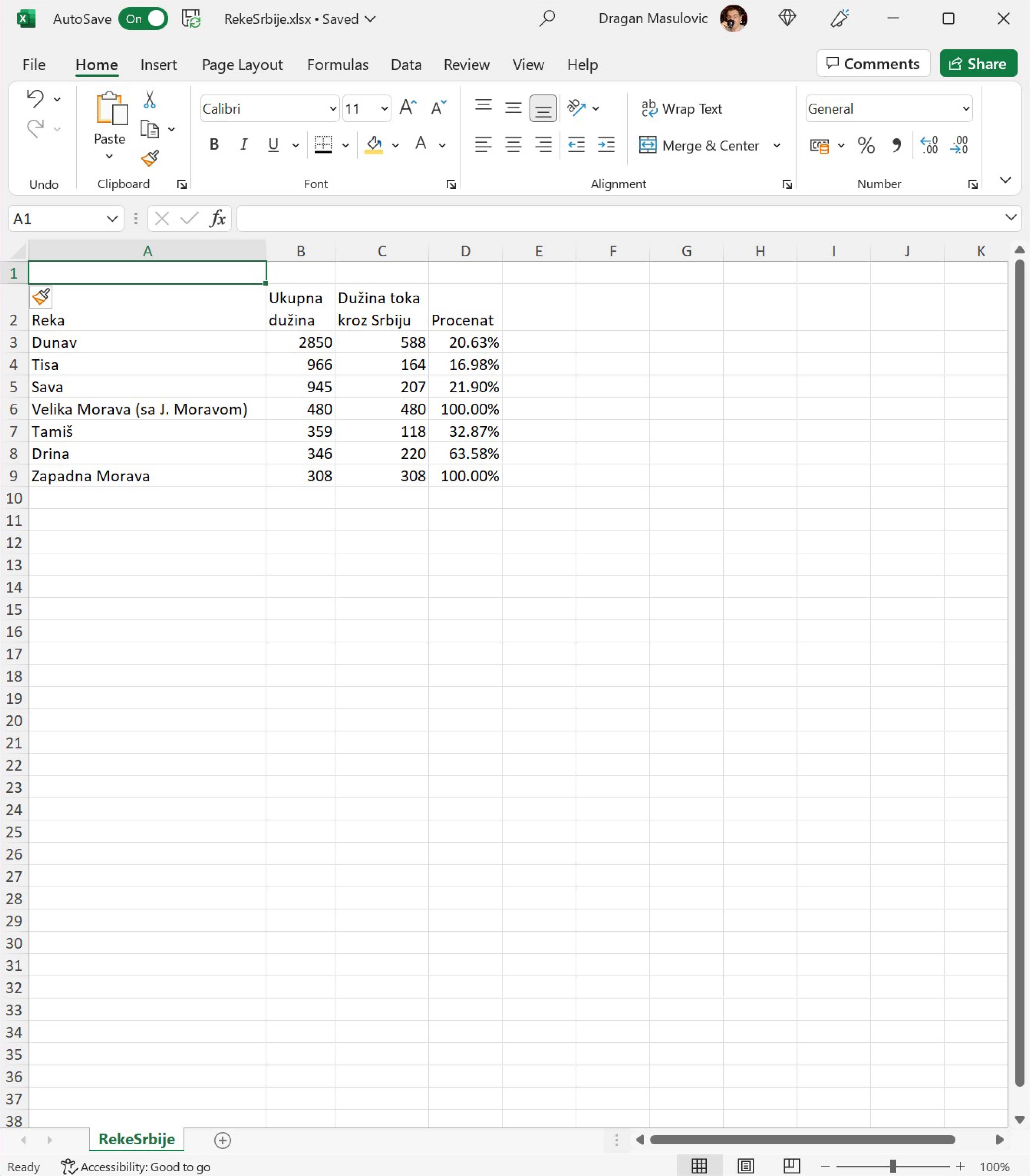Viewport: 1030px width, 1176px height.
Task: Toggle the AutoSave switch
Action: [144, 19]
